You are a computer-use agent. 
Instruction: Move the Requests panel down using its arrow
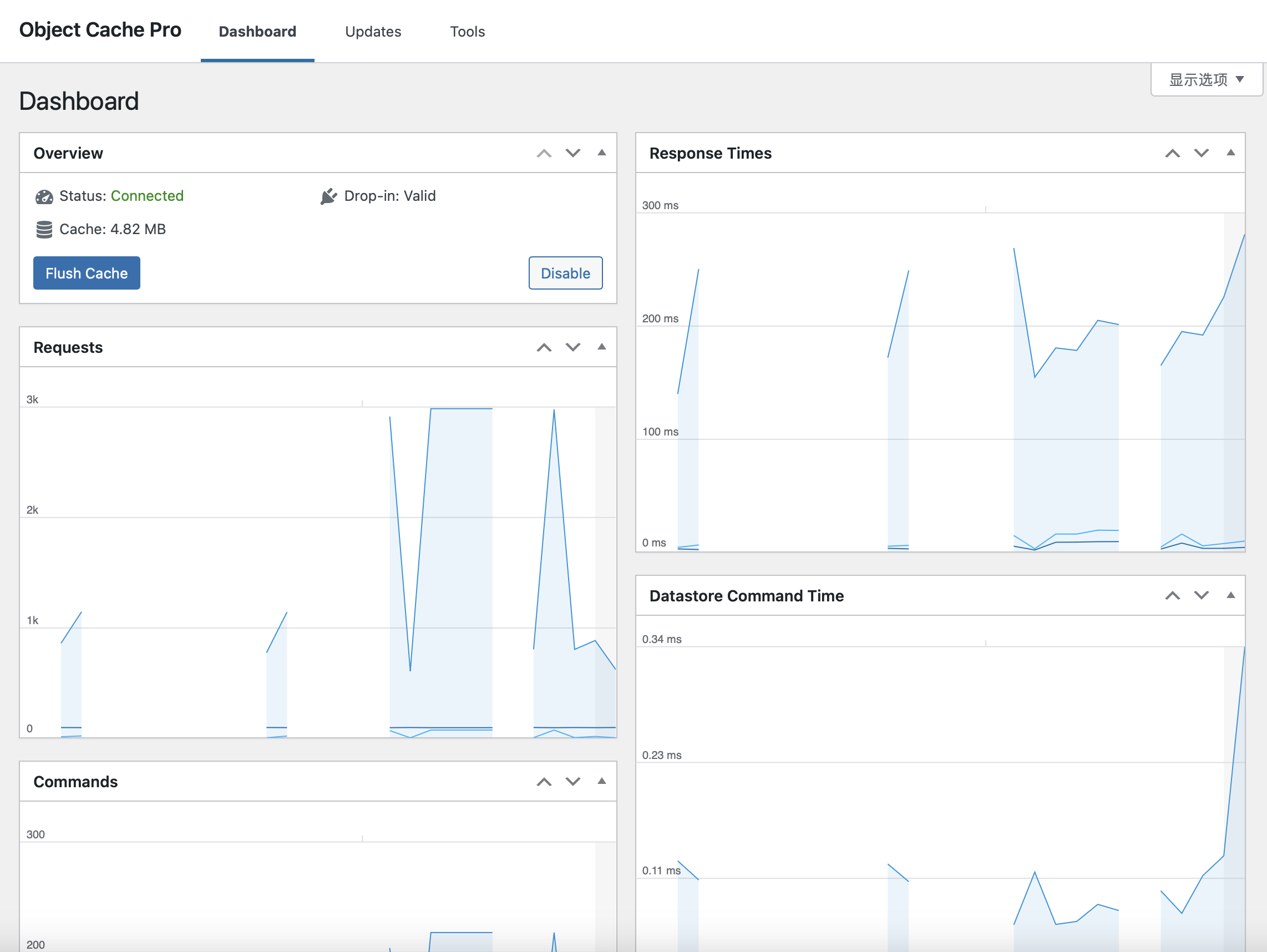click(x=573, y=347)
